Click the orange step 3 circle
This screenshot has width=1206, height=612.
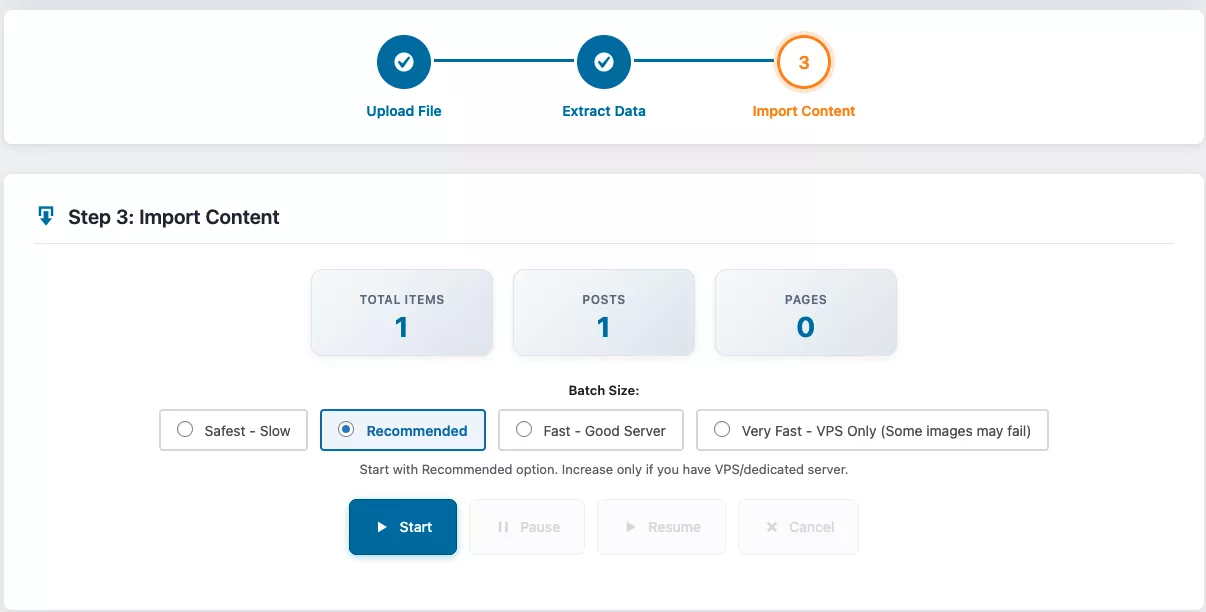click(804, 63)
